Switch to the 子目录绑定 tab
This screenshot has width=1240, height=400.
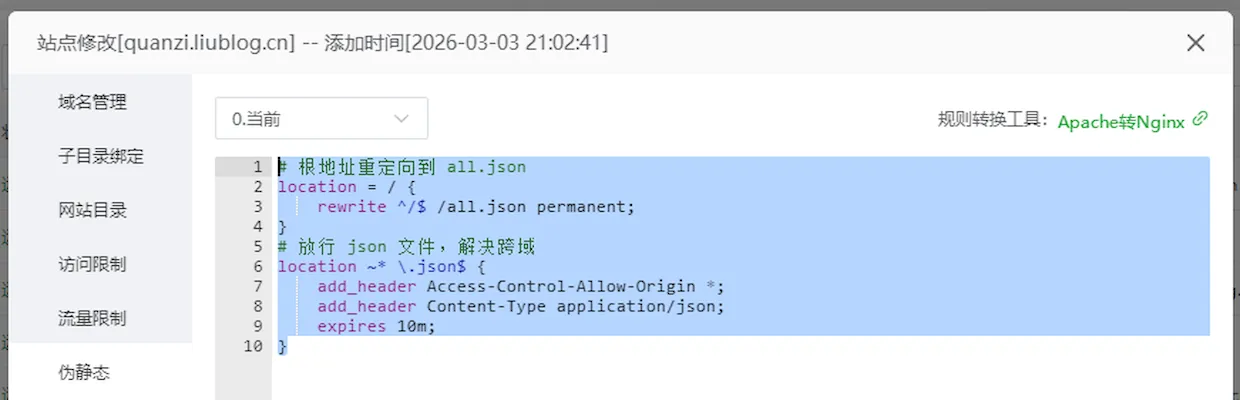[101, 156]
